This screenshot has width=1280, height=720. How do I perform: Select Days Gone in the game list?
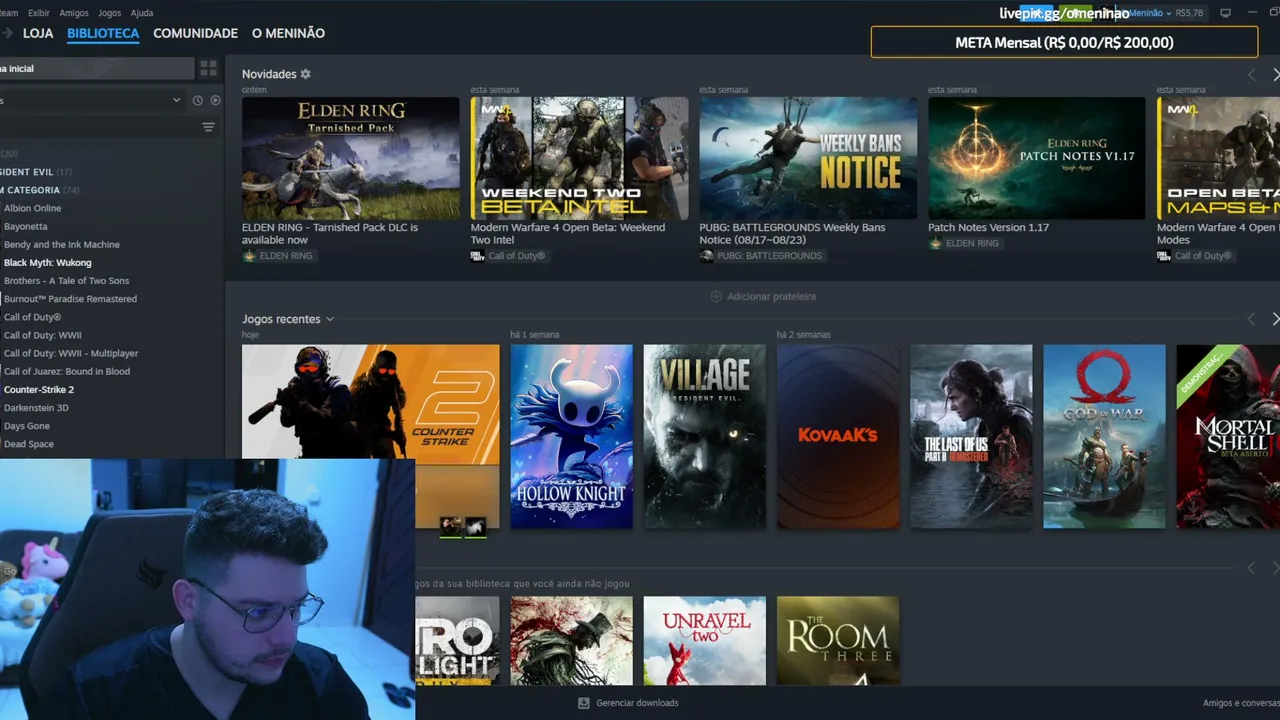27,426
